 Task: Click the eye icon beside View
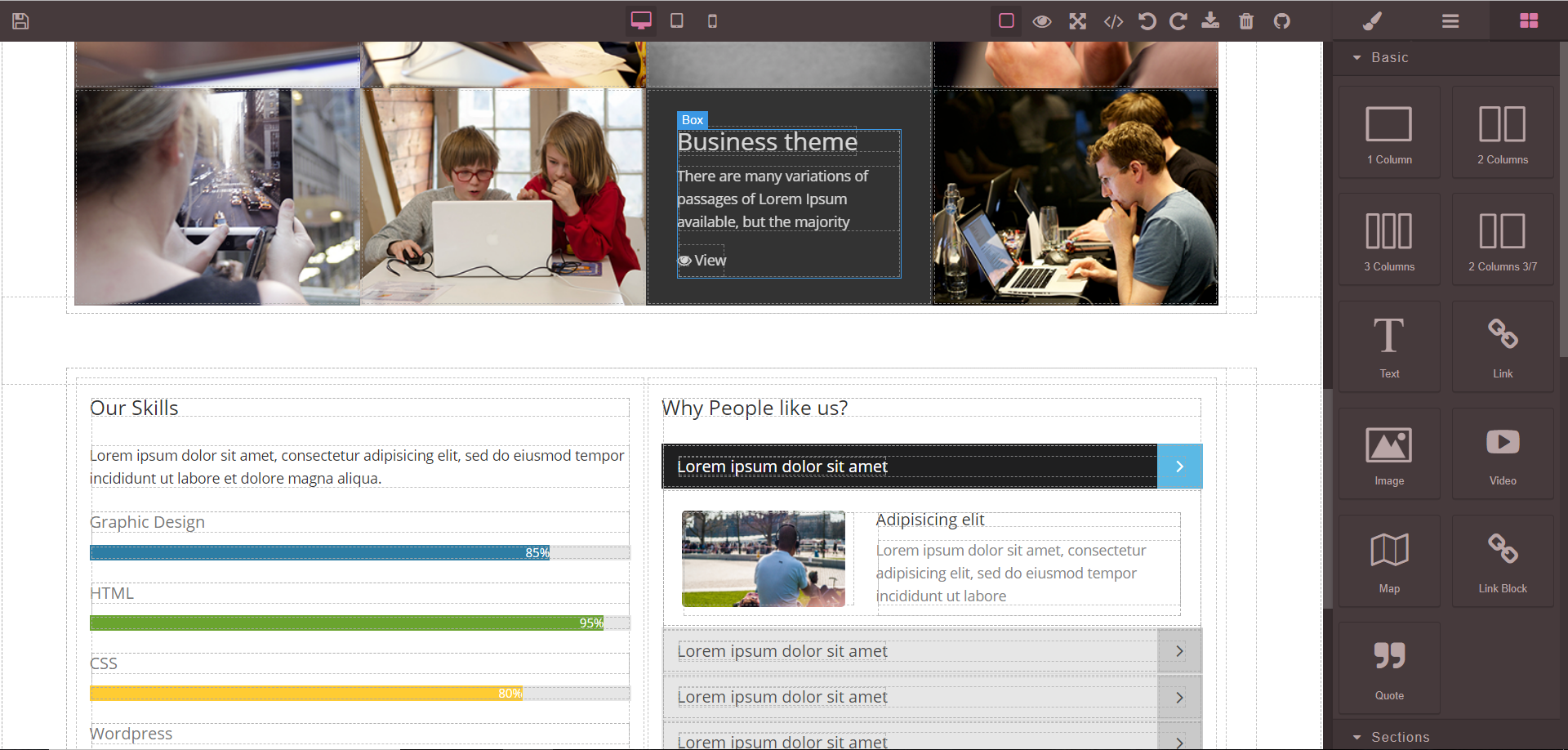pos(684,261)
